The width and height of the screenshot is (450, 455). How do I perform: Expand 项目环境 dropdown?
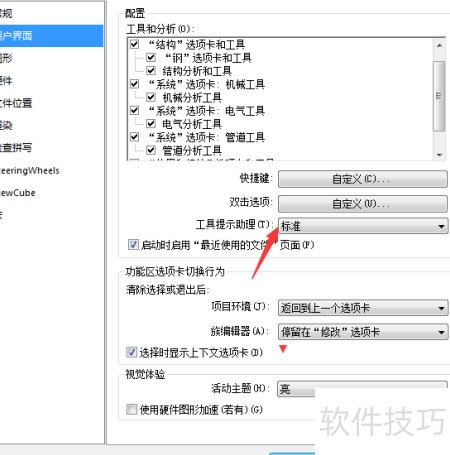363,308
